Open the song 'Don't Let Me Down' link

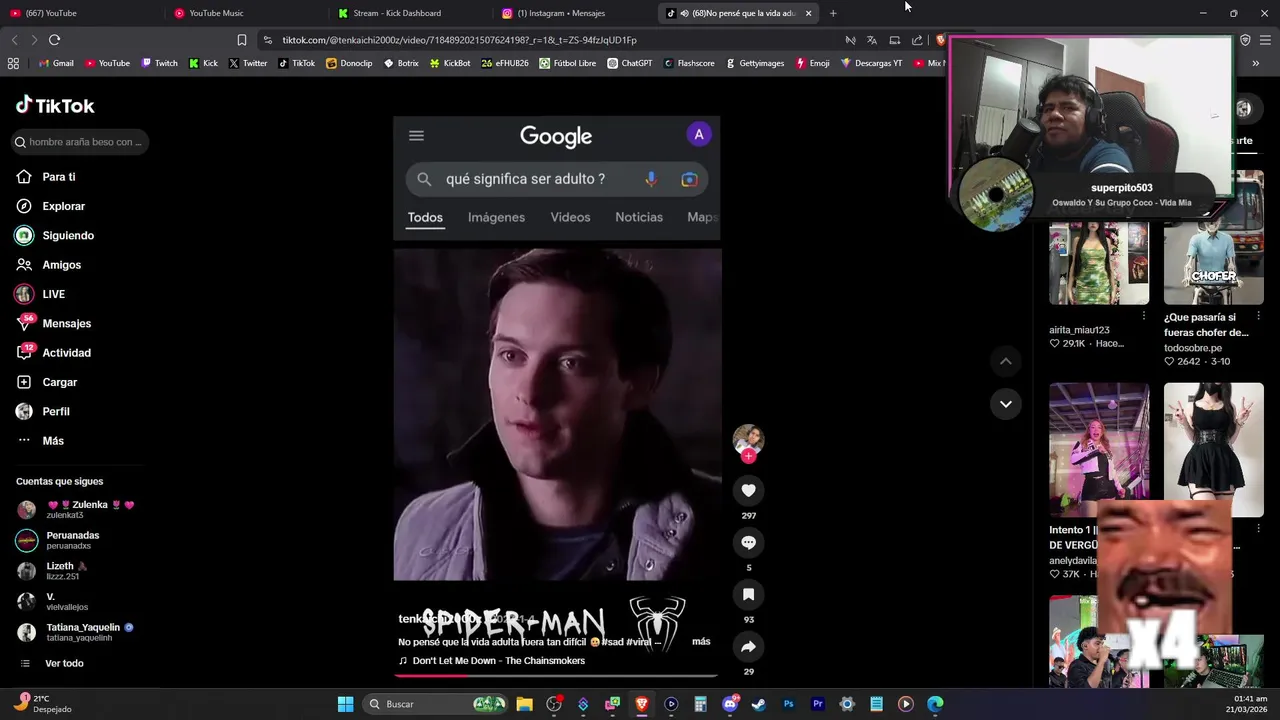[x=498, y=661]
